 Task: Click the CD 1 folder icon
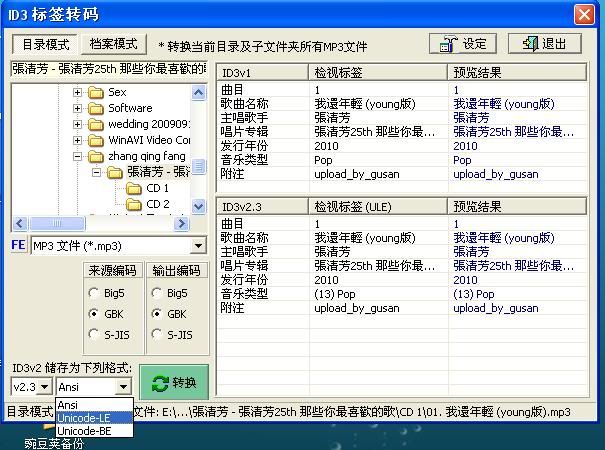click(134, 189)
